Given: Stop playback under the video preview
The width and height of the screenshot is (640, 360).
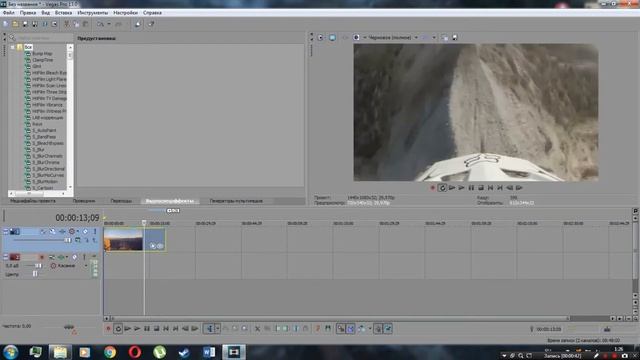Looking at the screenshot, I should click(x=481, y=188).
